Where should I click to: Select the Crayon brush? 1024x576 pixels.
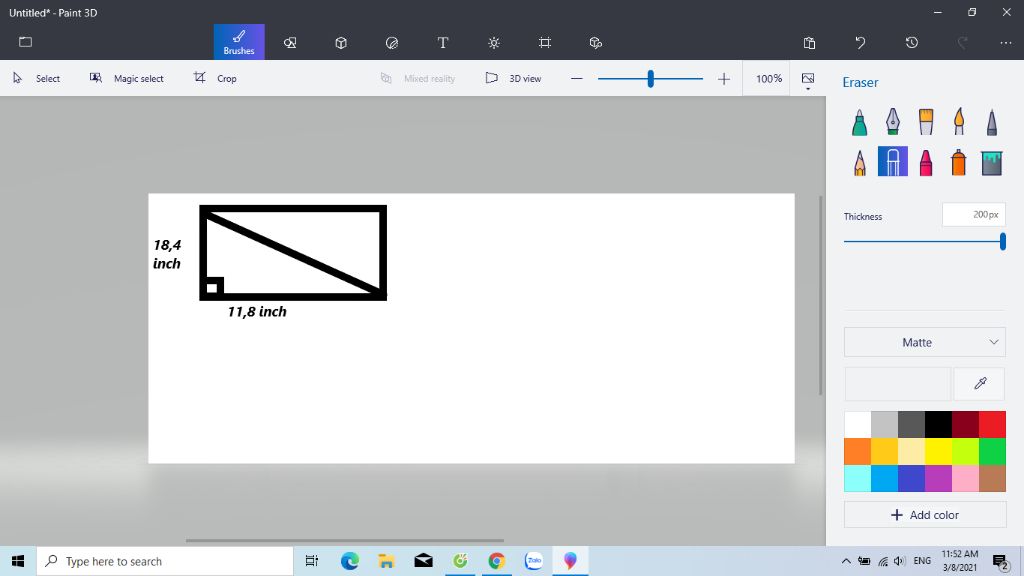pos(926,162)
